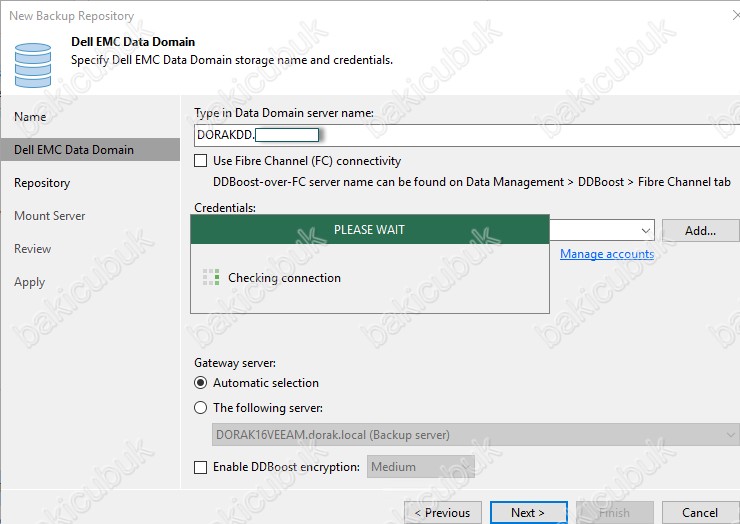Open the DORAK16VEEAM.dorak.local server dropdown
740x524 pixels.
475,434
